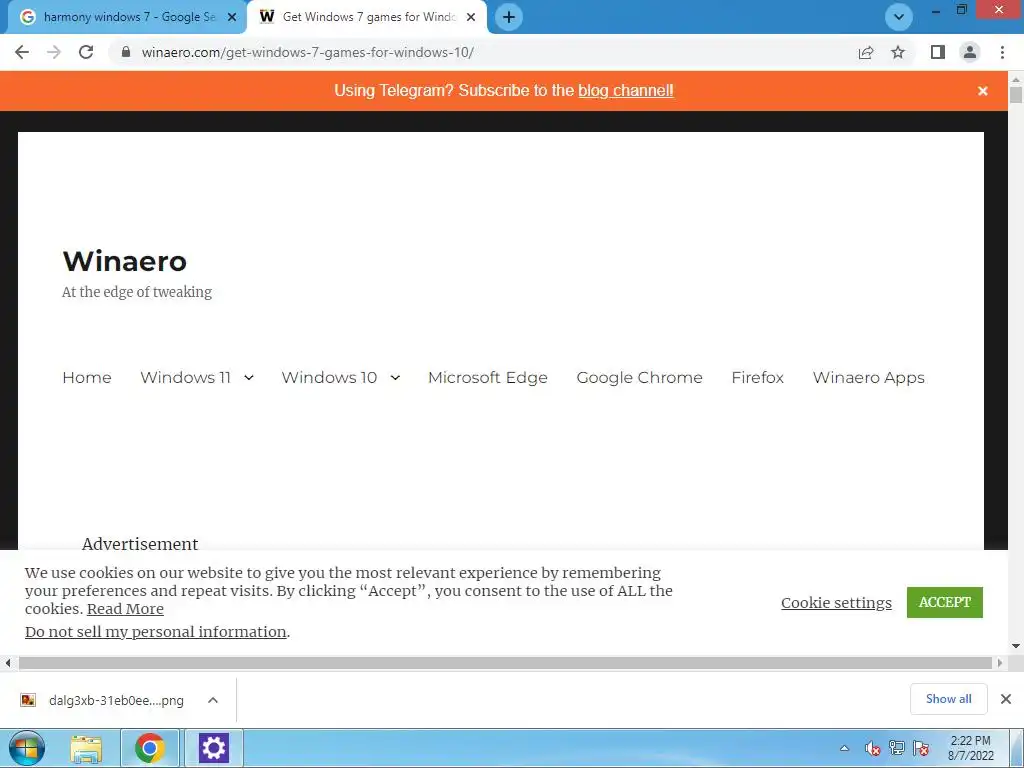Click the browser forward arrow
Screen dimensions: 1024x768
(54, 52)
